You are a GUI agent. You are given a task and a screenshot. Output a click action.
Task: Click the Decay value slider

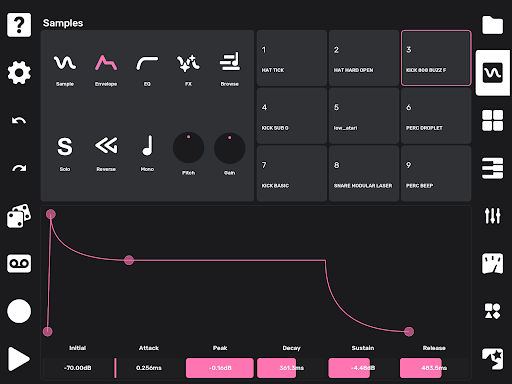pos(291,368)
